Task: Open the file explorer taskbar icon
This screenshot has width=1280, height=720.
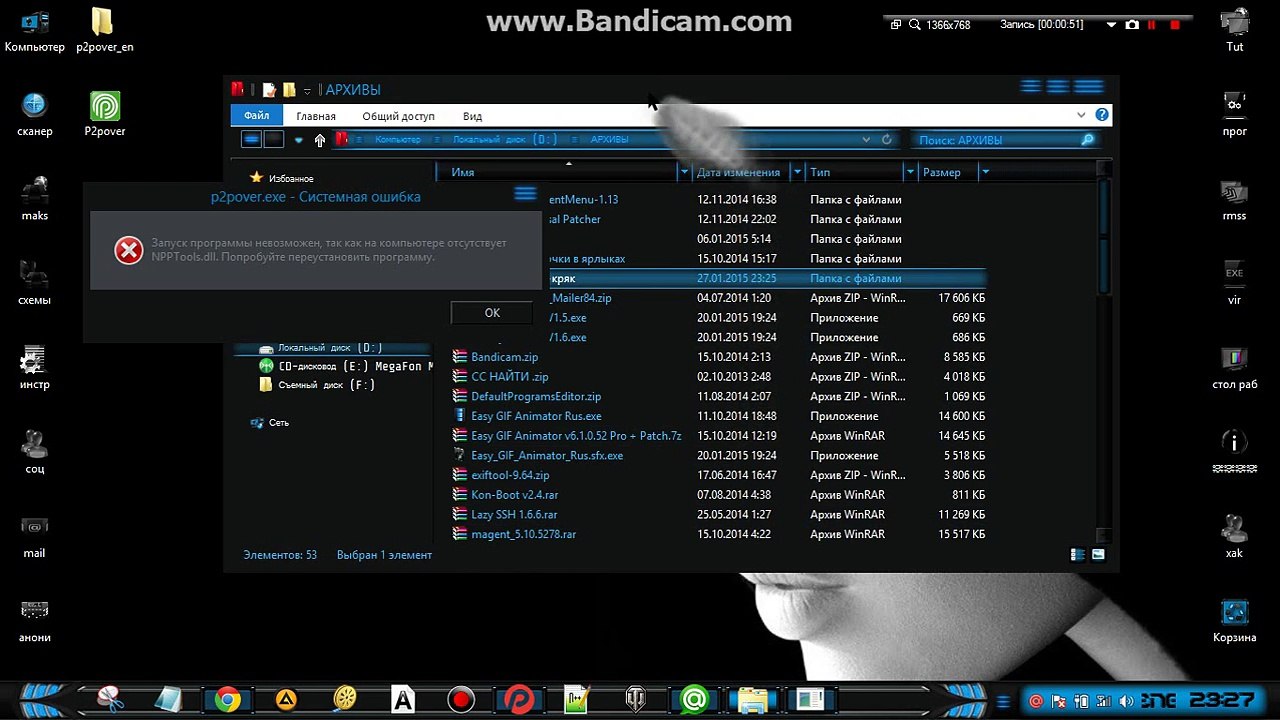Action: (x=752, y=700)
